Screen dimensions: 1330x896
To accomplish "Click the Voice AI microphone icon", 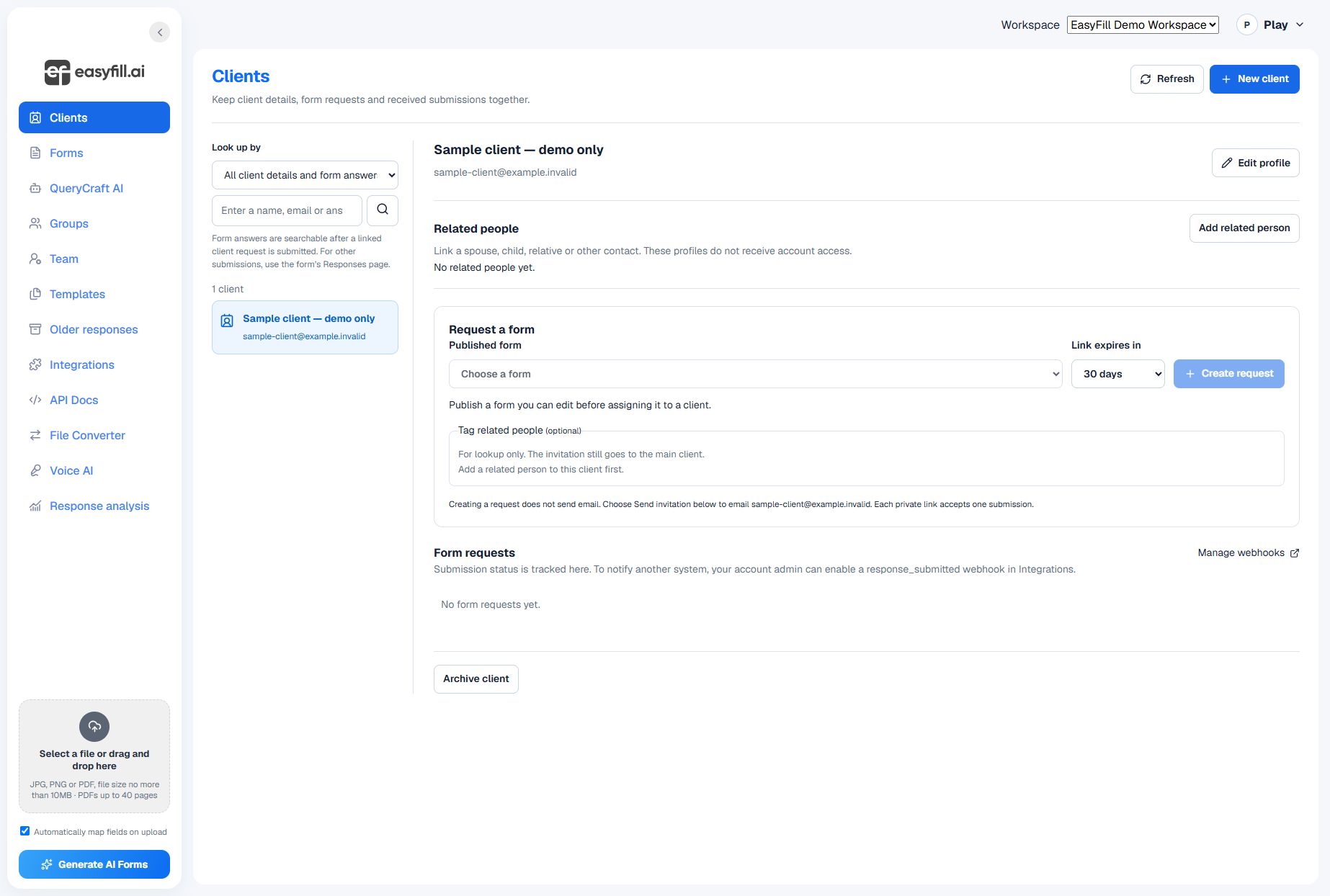I will (x=35, y=470).
